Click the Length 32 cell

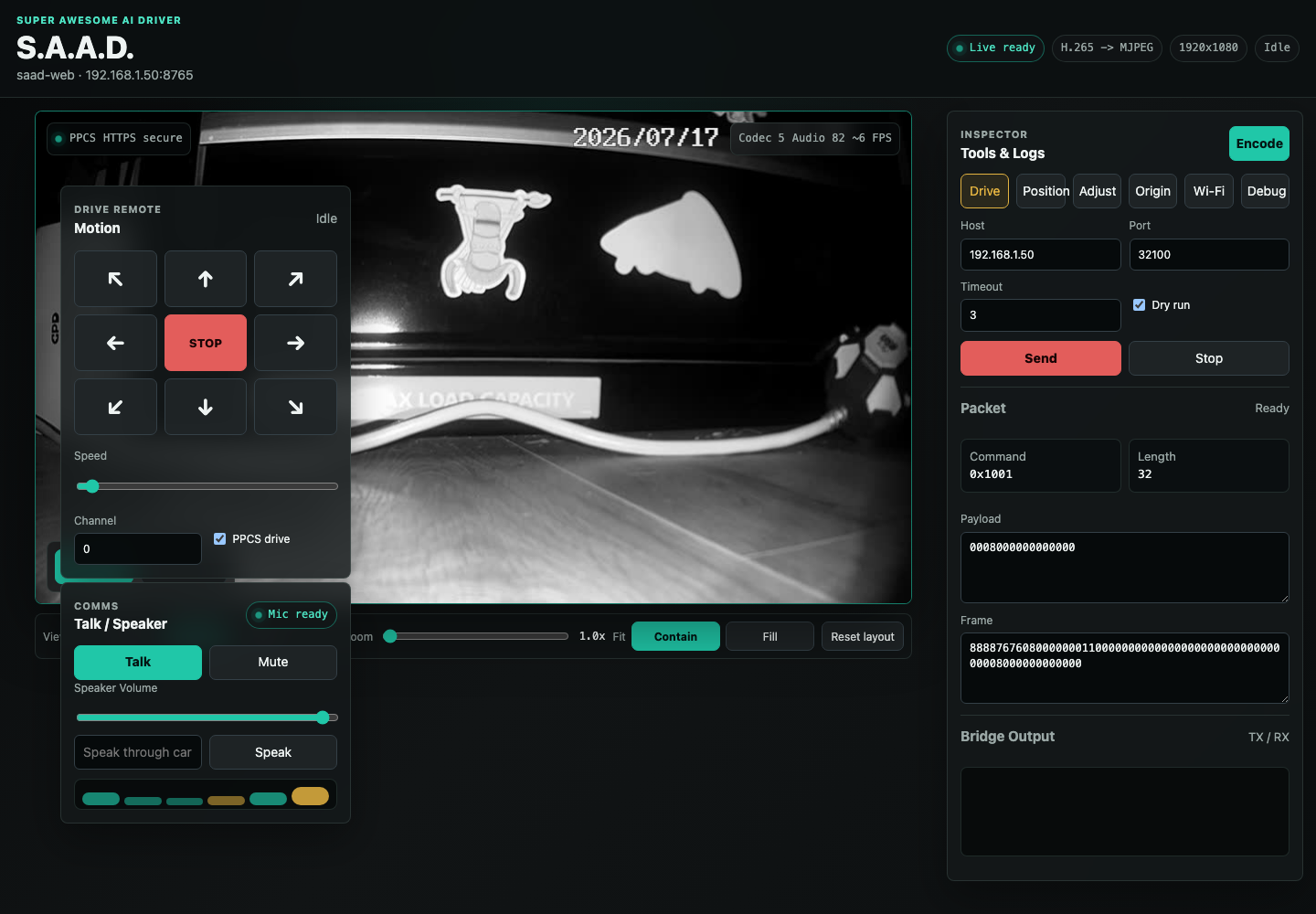pos(1209,465)
